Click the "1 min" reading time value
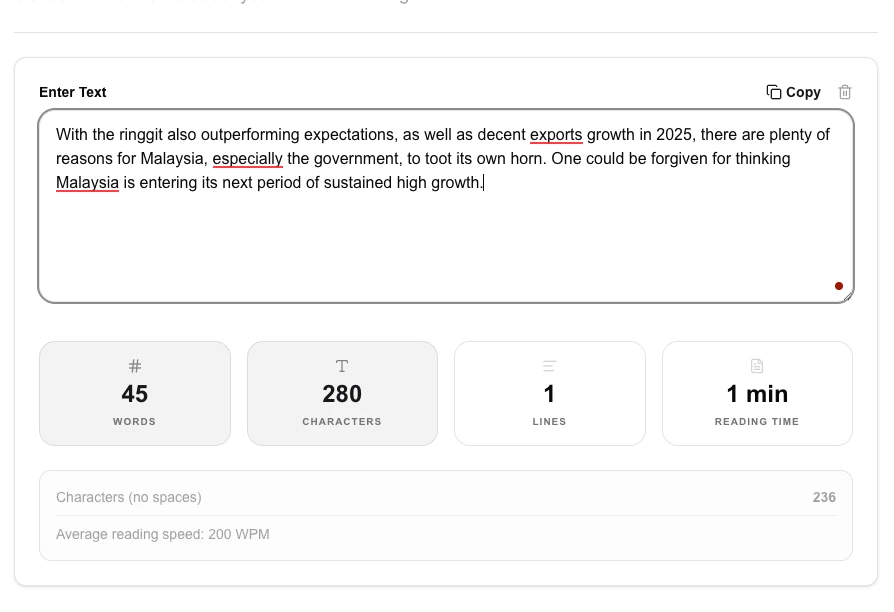The height and width of the screenshot is (612, 894). [757, 394]
